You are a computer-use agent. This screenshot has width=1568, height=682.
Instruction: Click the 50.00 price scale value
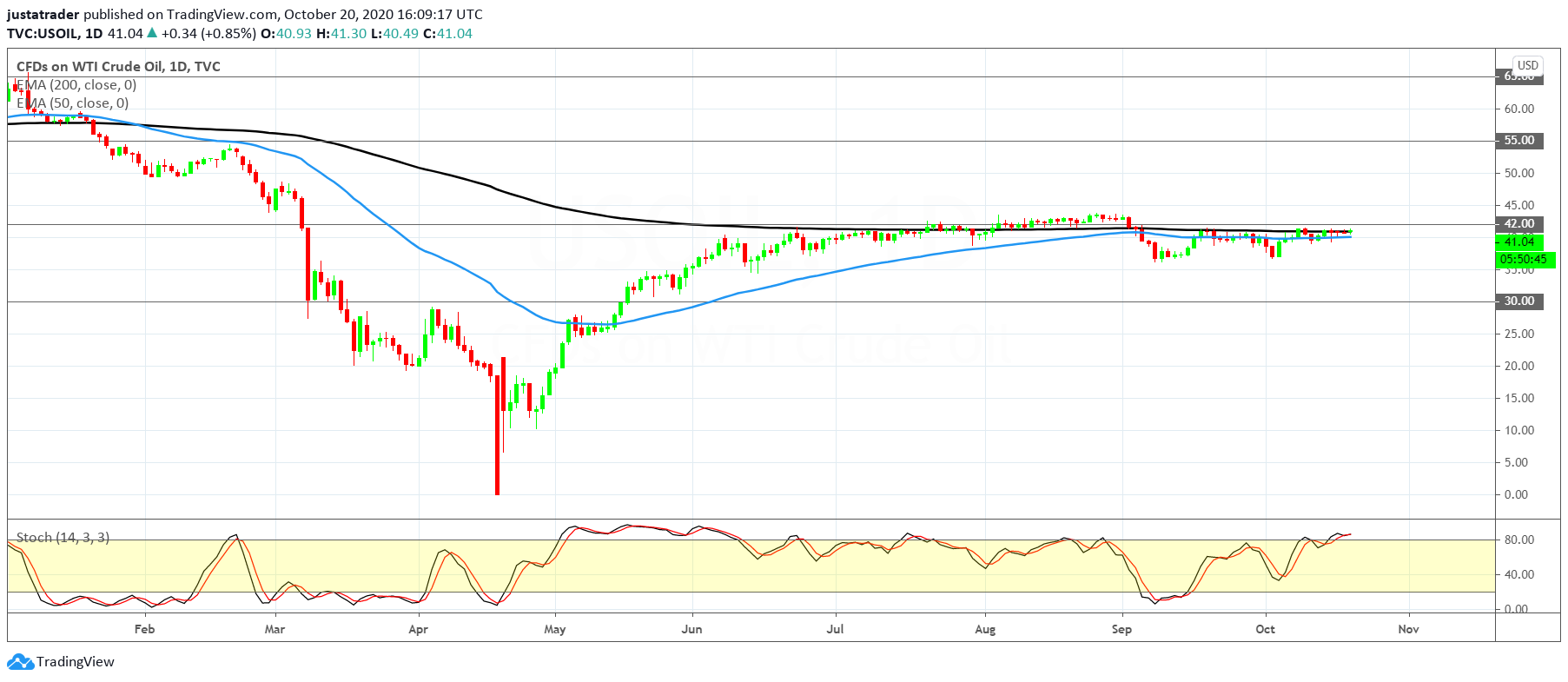pos(1519,174)
